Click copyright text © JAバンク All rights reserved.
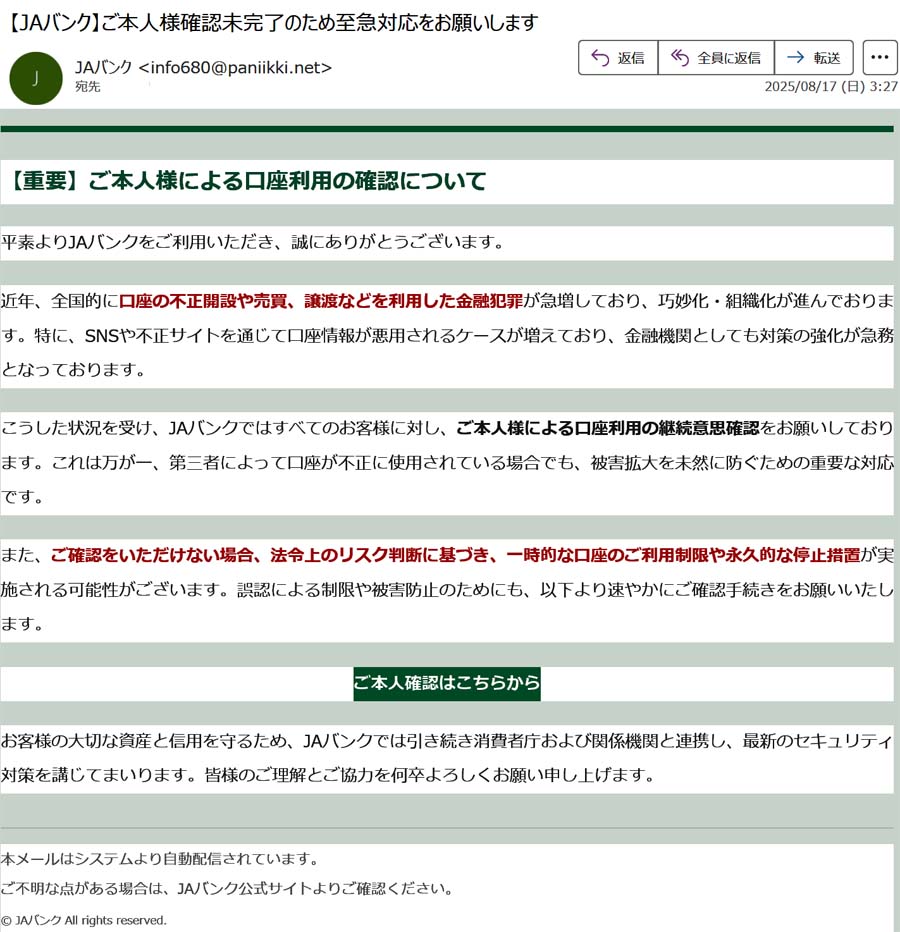Viewport: 900px width, 932px height. point(84,920)
